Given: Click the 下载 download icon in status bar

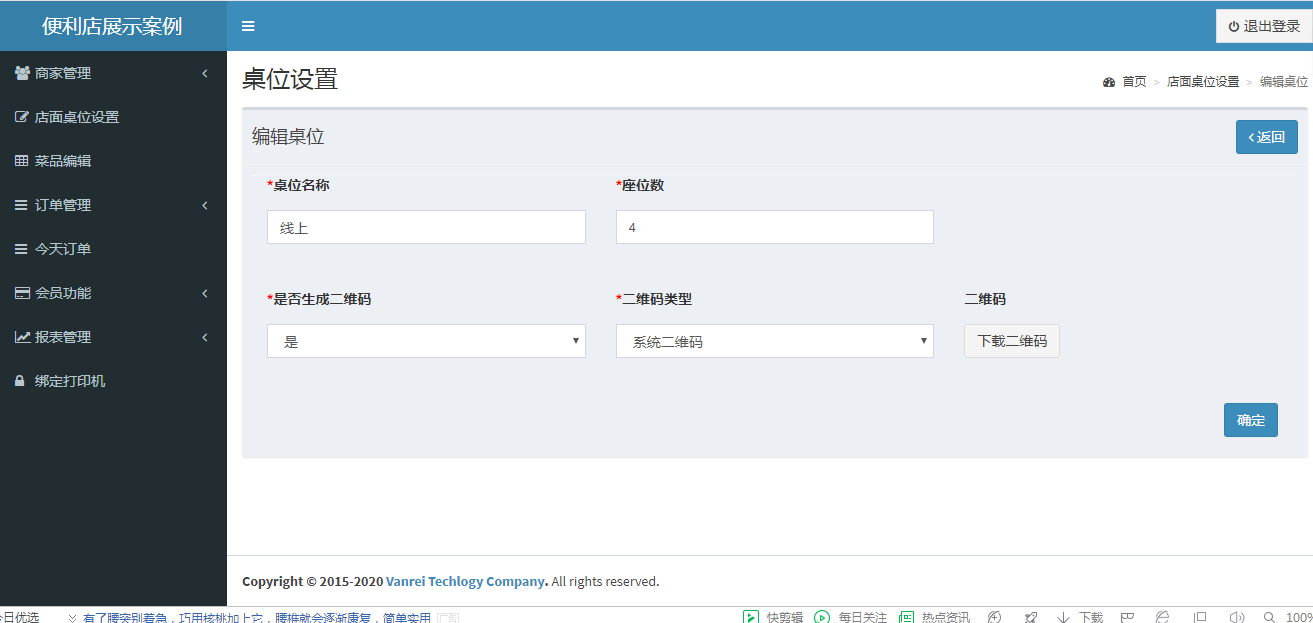Looking at the screenshot, I should point(1064,617).
